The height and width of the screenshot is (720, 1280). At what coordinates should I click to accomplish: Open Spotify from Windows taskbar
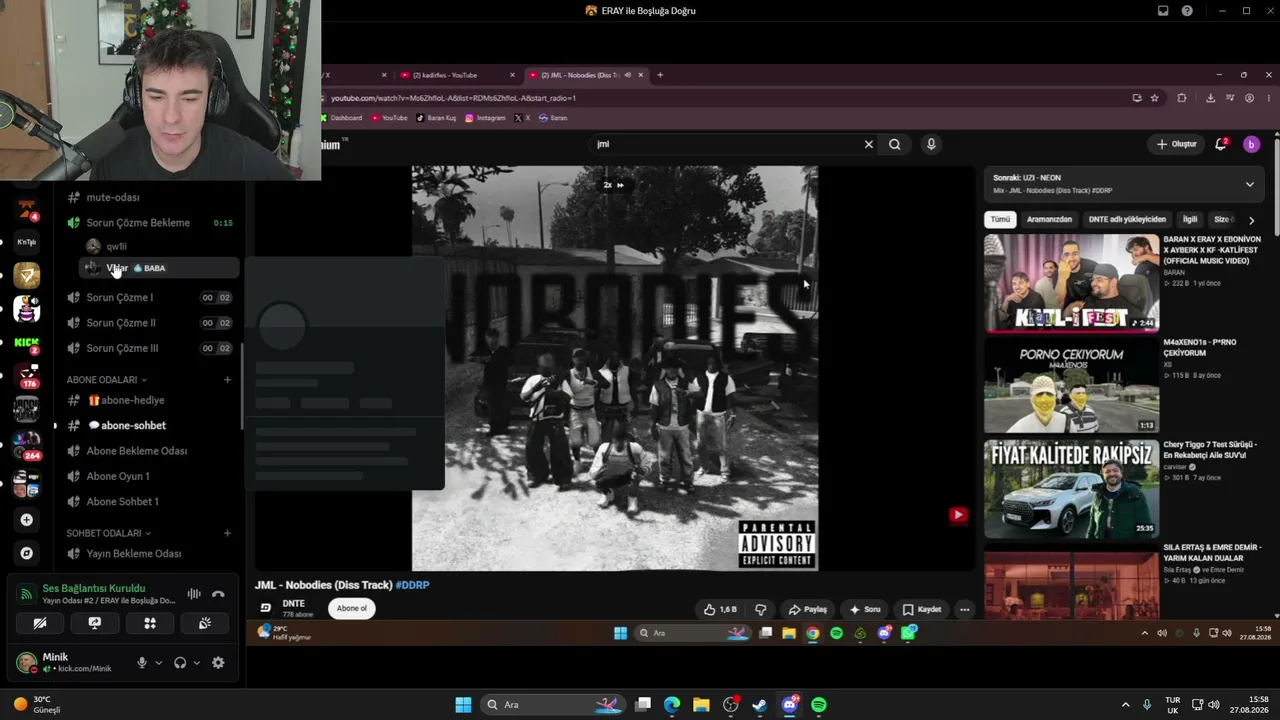click(819, 705)
